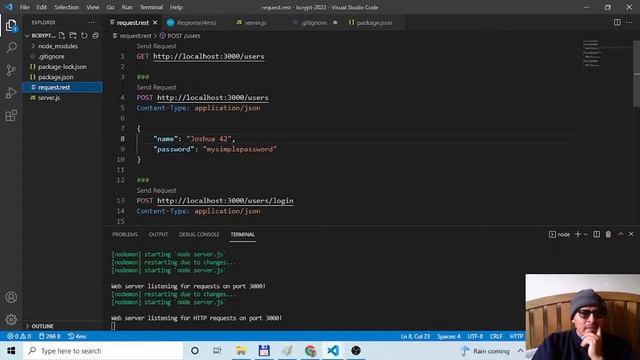Close the request.rest editor tab

(x=155, y=22)
